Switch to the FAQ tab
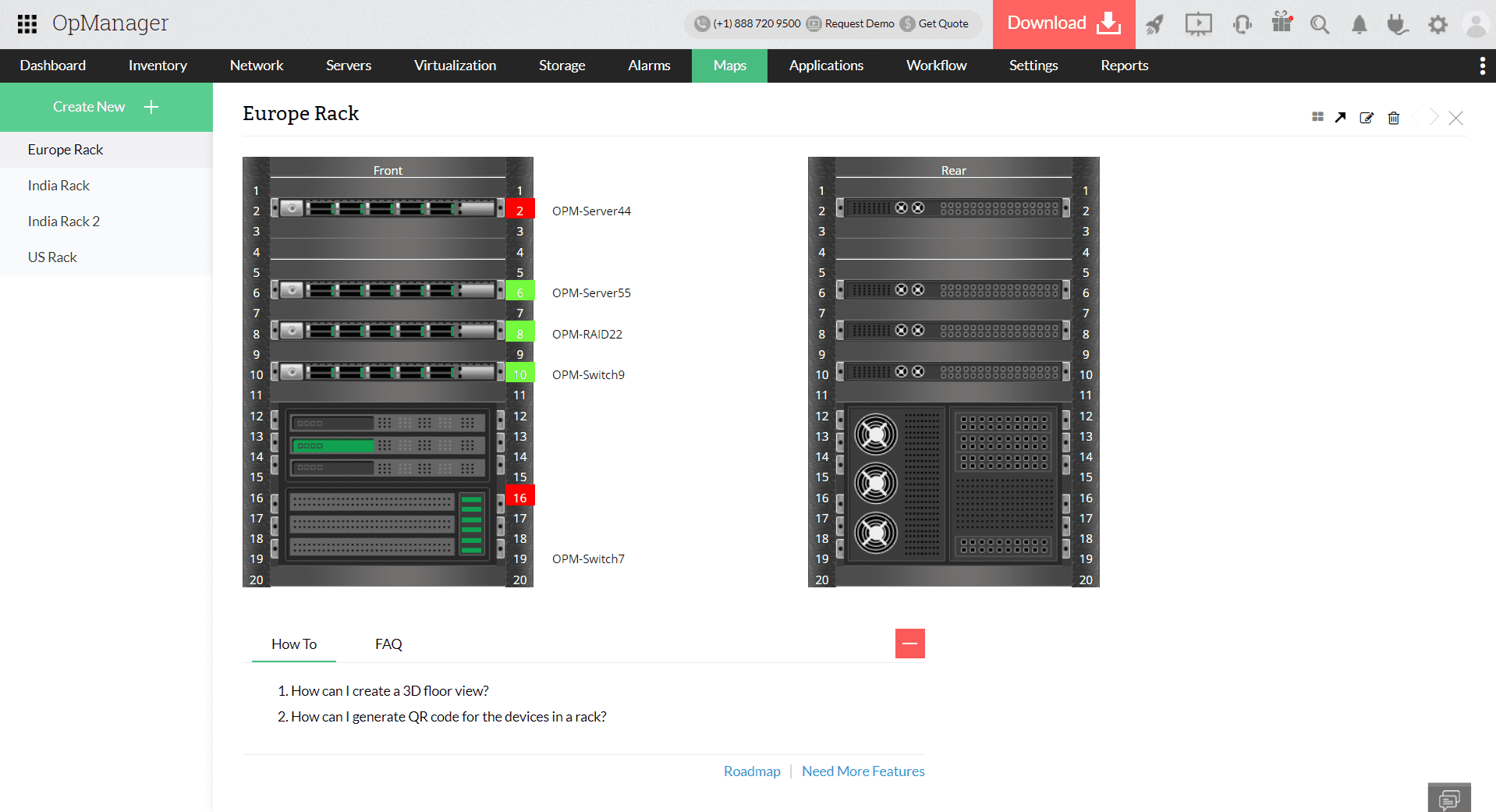This screenshot has width=1496, height=812. point(388,644)
